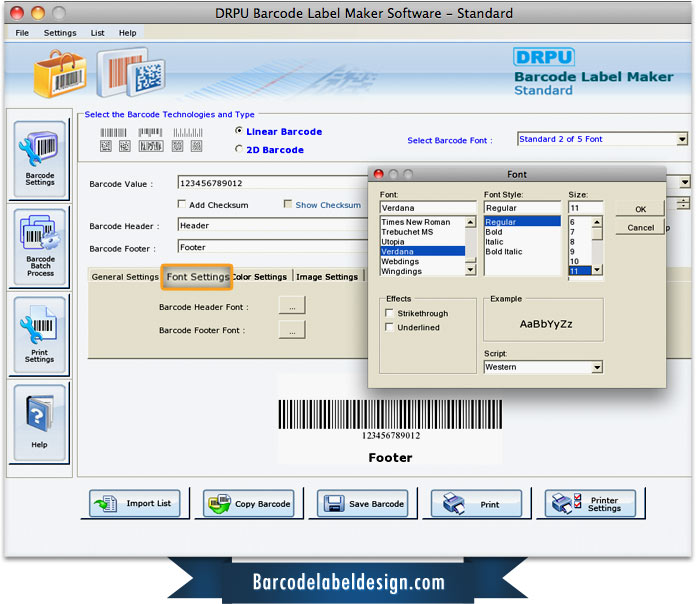This screenshot has width=696, height=604.
Task: Select Wingdings in font list
Action: 423,271
